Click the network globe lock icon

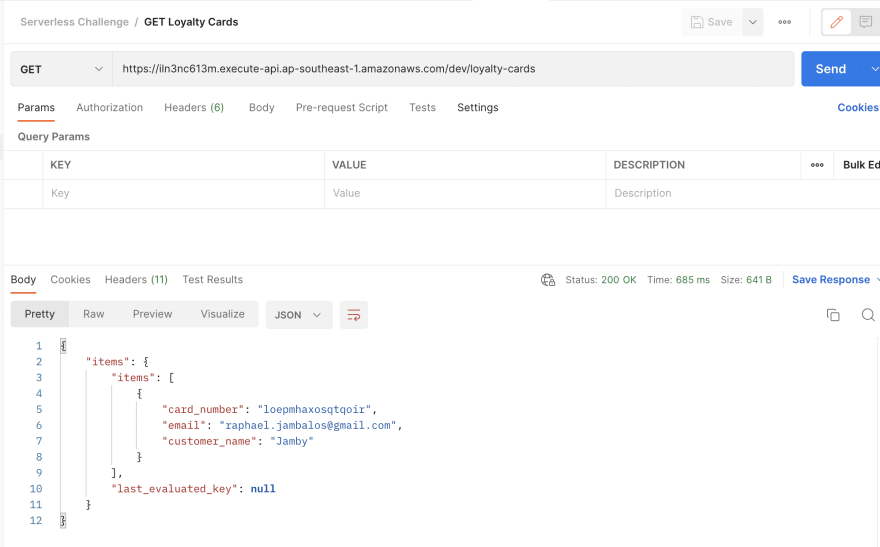(x=548, y=279)
